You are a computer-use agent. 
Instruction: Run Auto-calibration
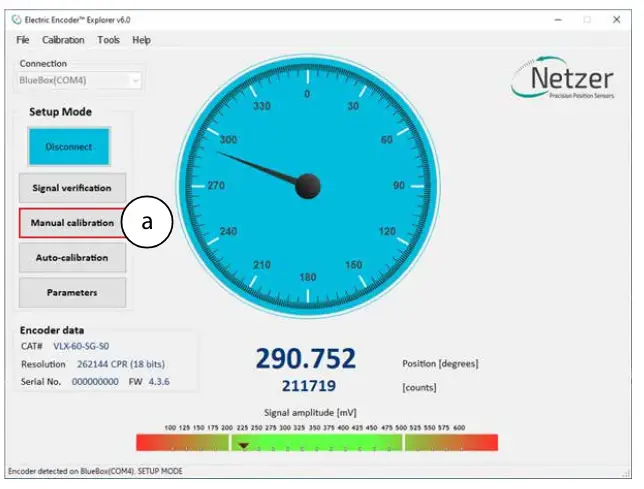click(x=72, y=258)
